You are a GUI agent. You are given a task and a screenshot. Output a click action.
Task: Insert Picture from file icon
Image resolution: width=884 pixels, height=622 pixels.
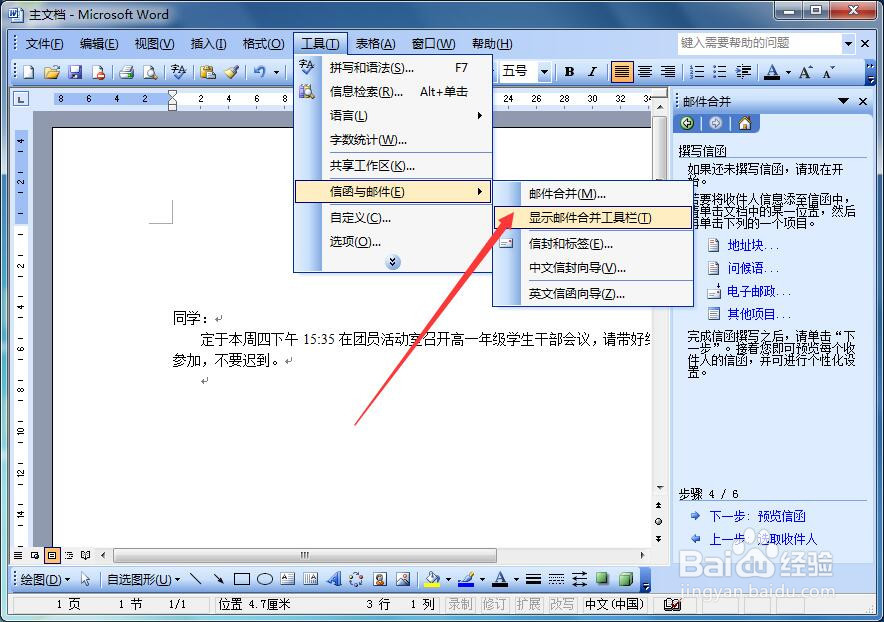click(403, 579)
